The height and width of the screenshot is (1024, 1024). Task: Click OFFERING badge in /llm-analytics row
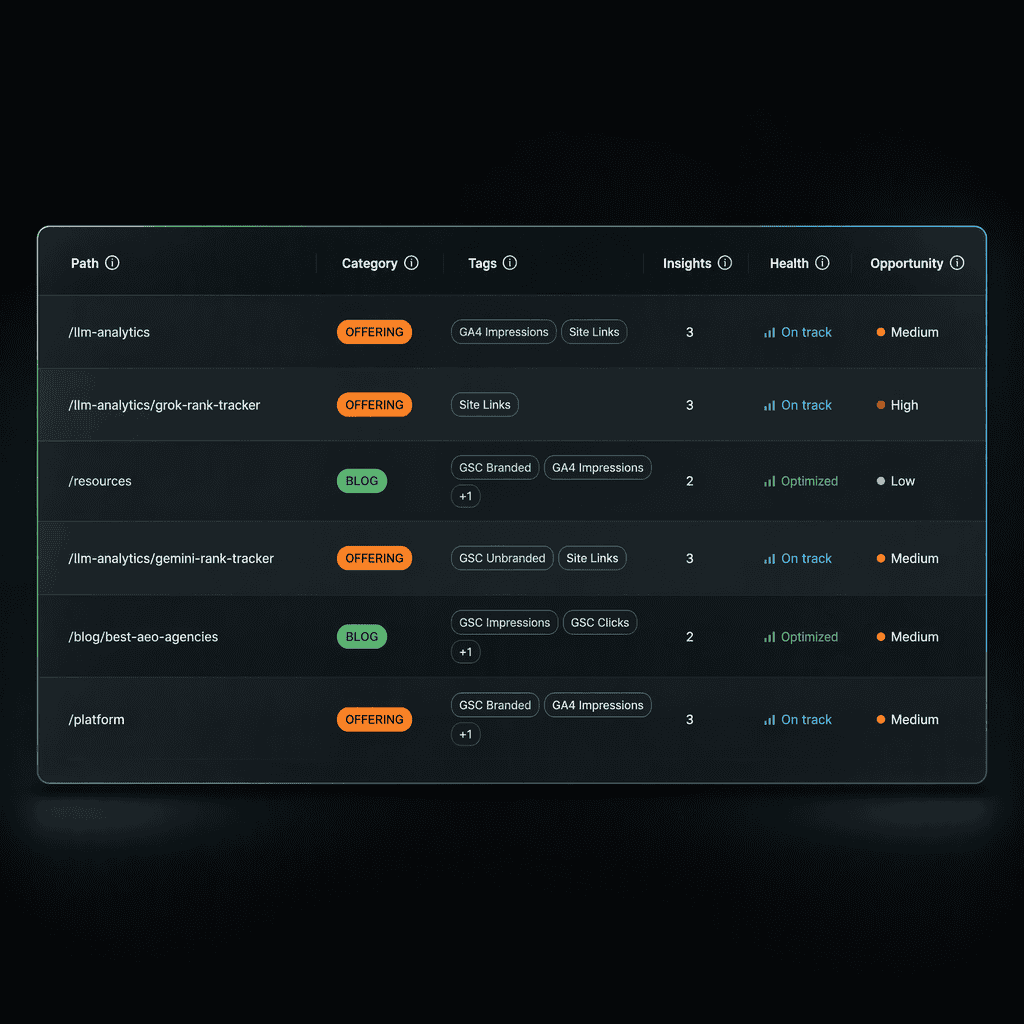point(374,332)
